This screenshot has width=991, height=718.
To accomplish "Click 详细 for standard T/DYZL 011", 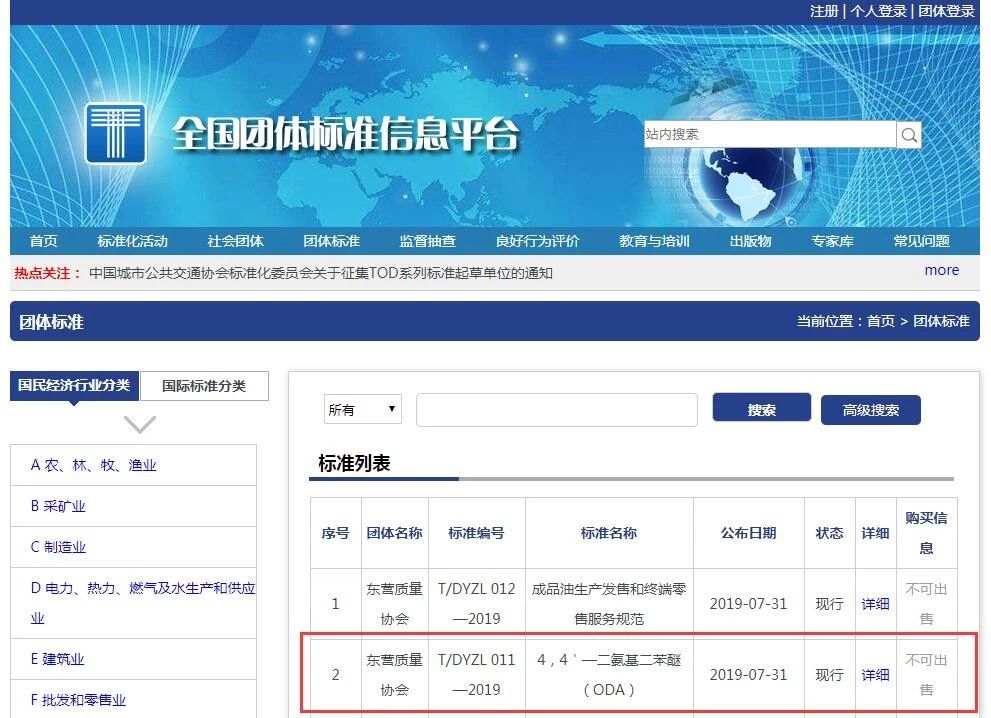I will pyautogui.click(x=875, y=675).
